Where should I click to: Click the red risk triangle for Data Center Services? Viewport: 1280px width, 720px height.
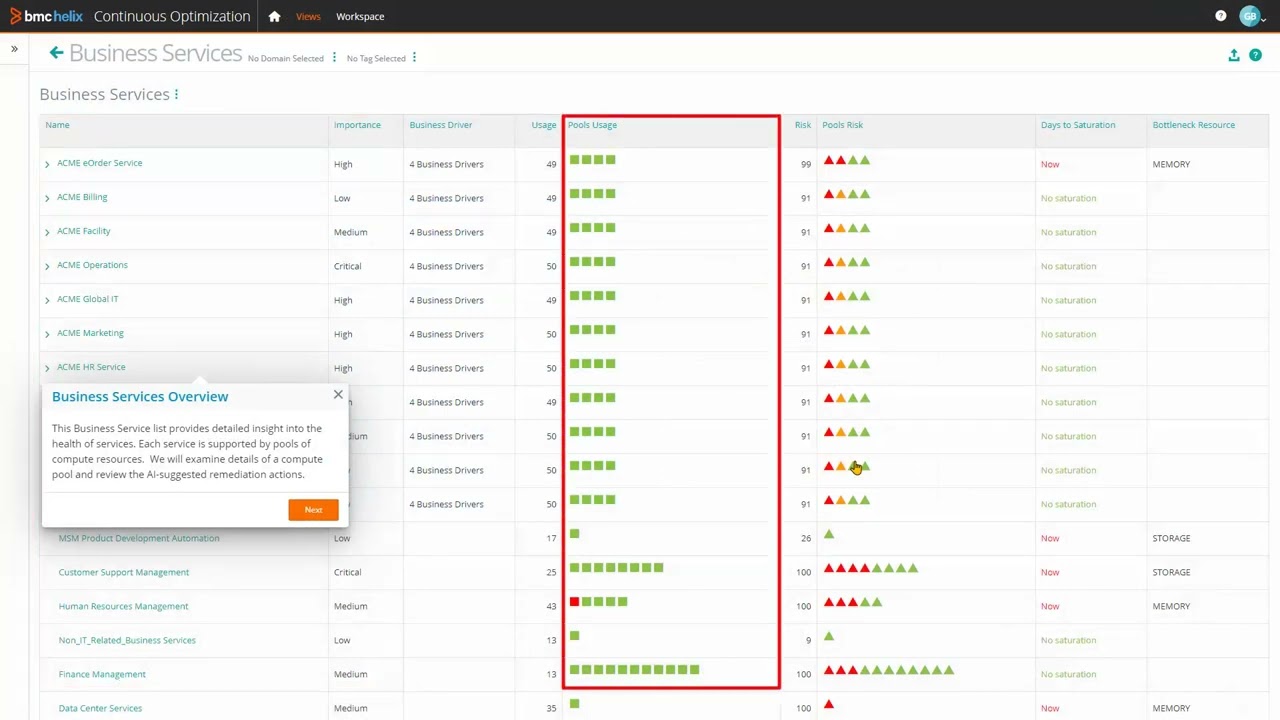(x=829, y=704)
